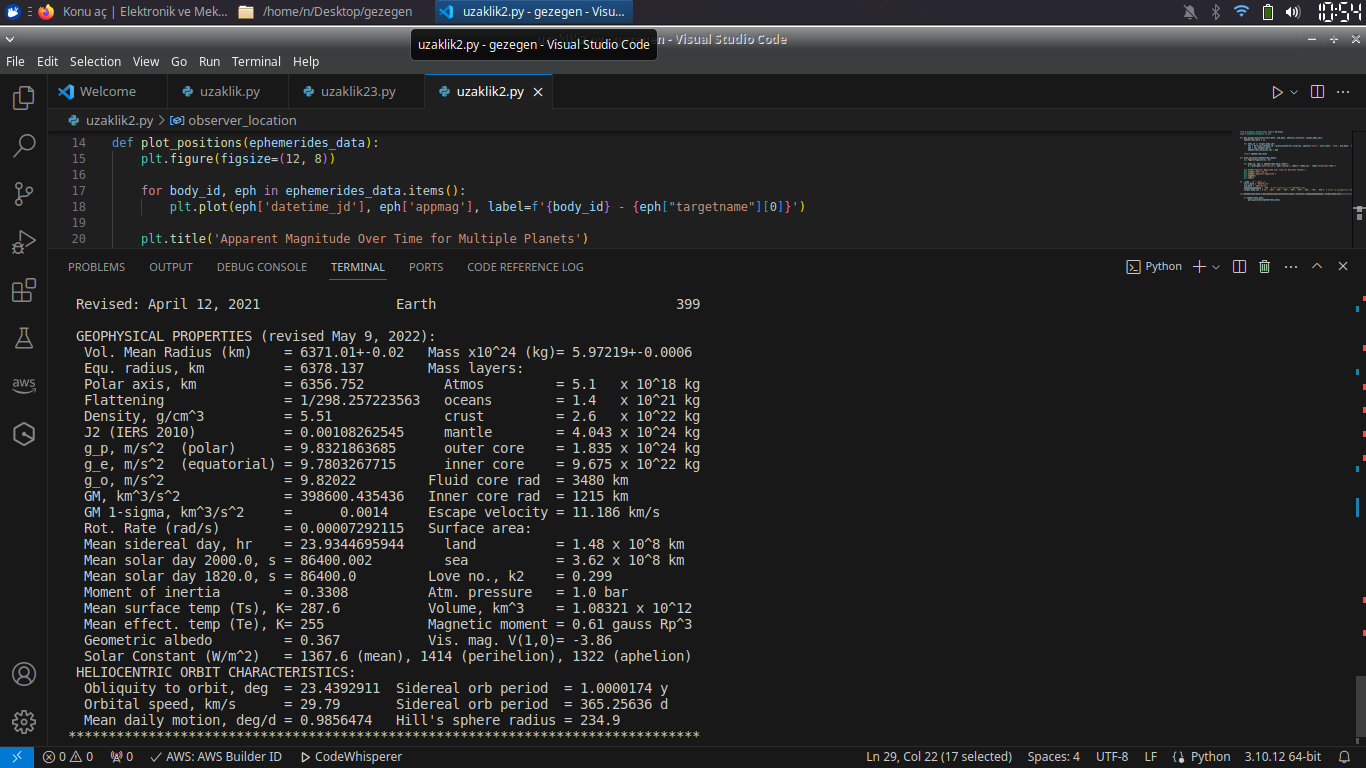Run the Python file with play button
1366x768 pixels.
tap(1277, 92)
